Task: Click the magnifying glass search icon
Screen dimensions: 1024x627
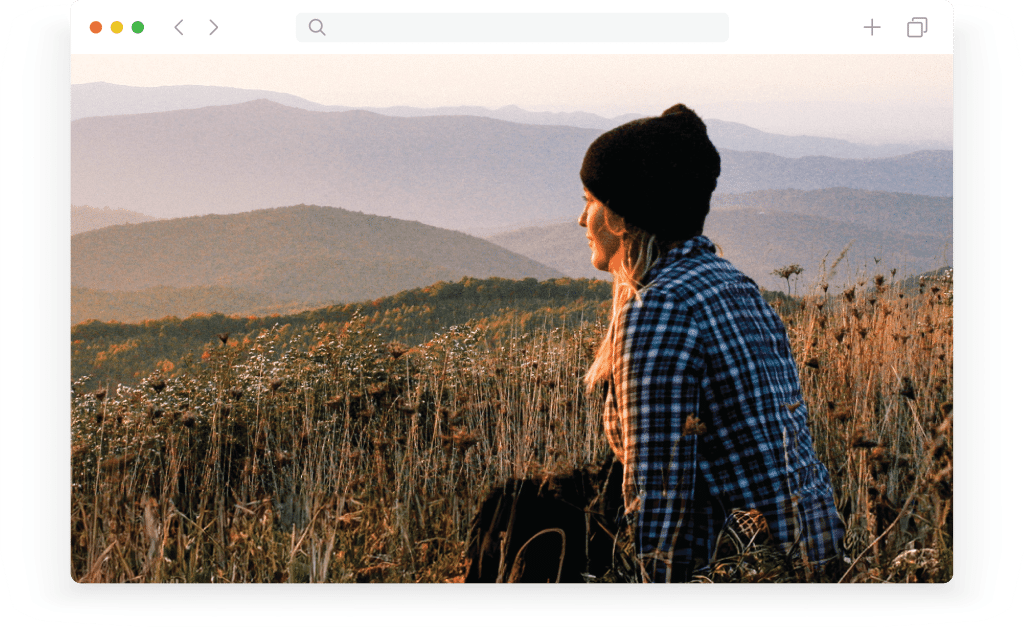Action: tap(317, 27)
